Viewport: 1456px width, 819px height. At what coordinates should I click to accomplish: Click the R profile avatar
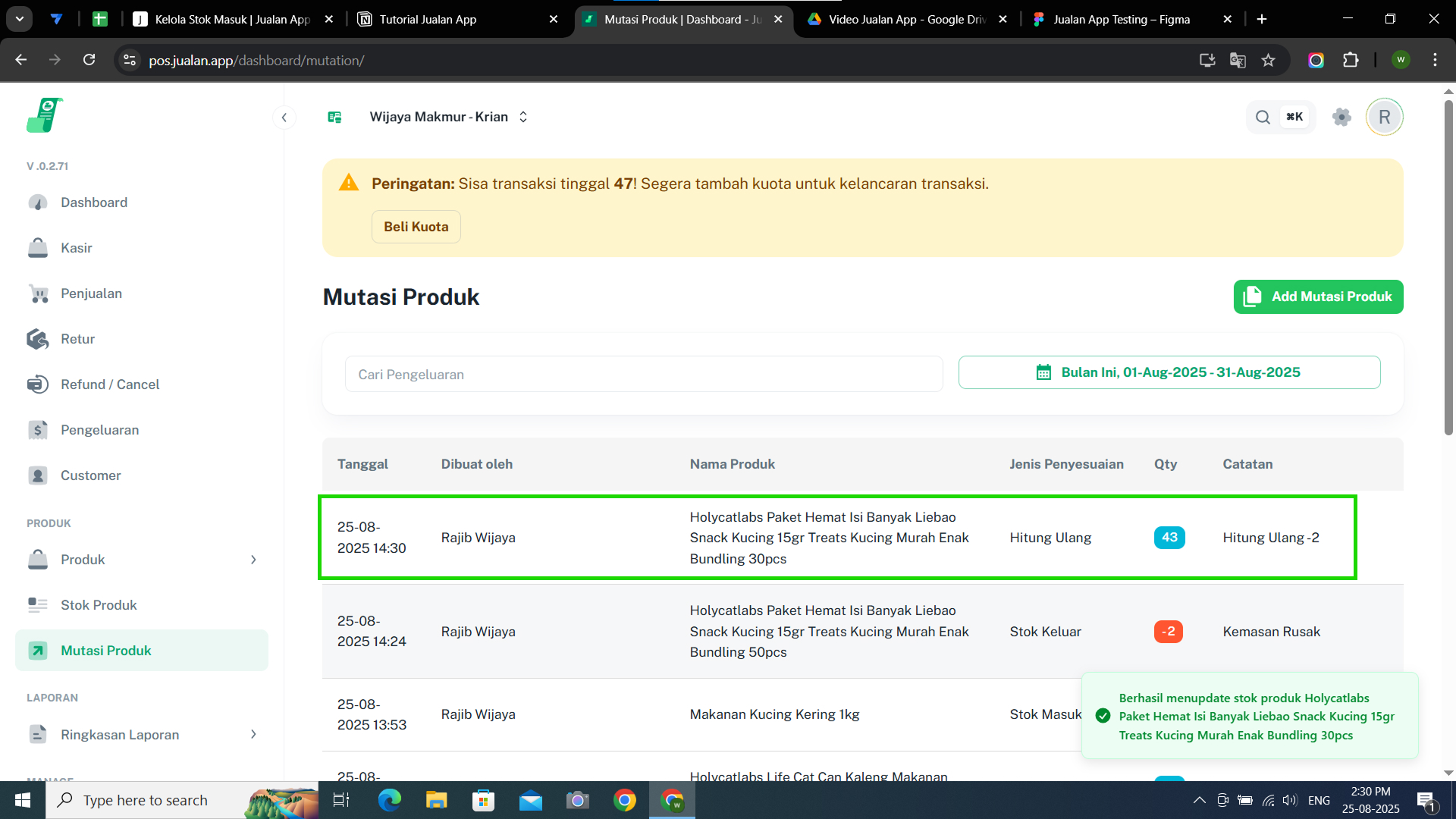pos(1384,117)
